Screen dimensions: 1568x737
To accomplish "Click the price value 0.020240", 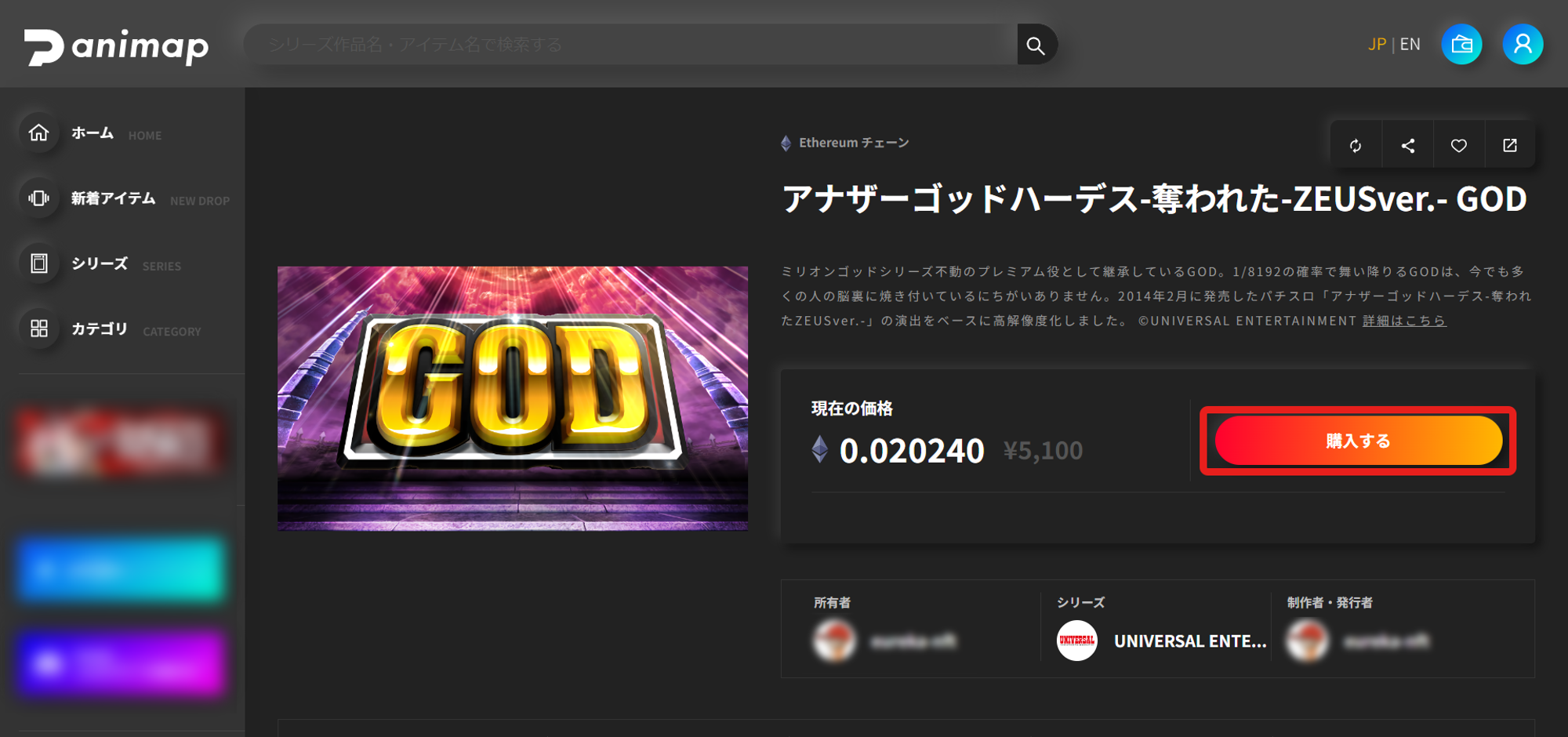I will pyautogui.click(x=912, y=451).
